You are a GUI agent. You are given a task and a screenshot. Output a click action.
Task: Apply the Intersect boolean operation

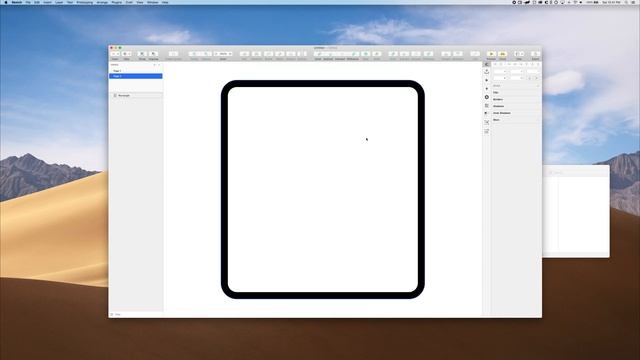pyautogui.click(x=340, y=54)
